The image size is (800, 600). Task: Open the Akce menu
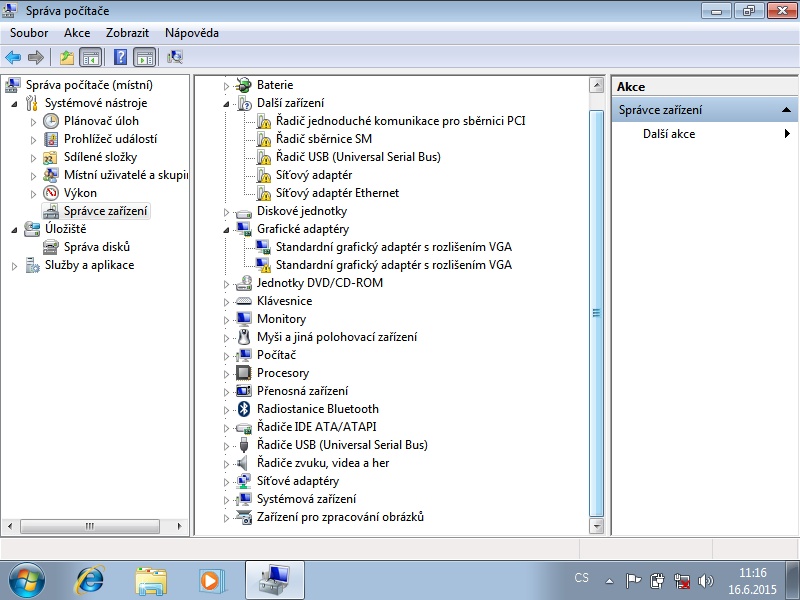pos(77,33)
